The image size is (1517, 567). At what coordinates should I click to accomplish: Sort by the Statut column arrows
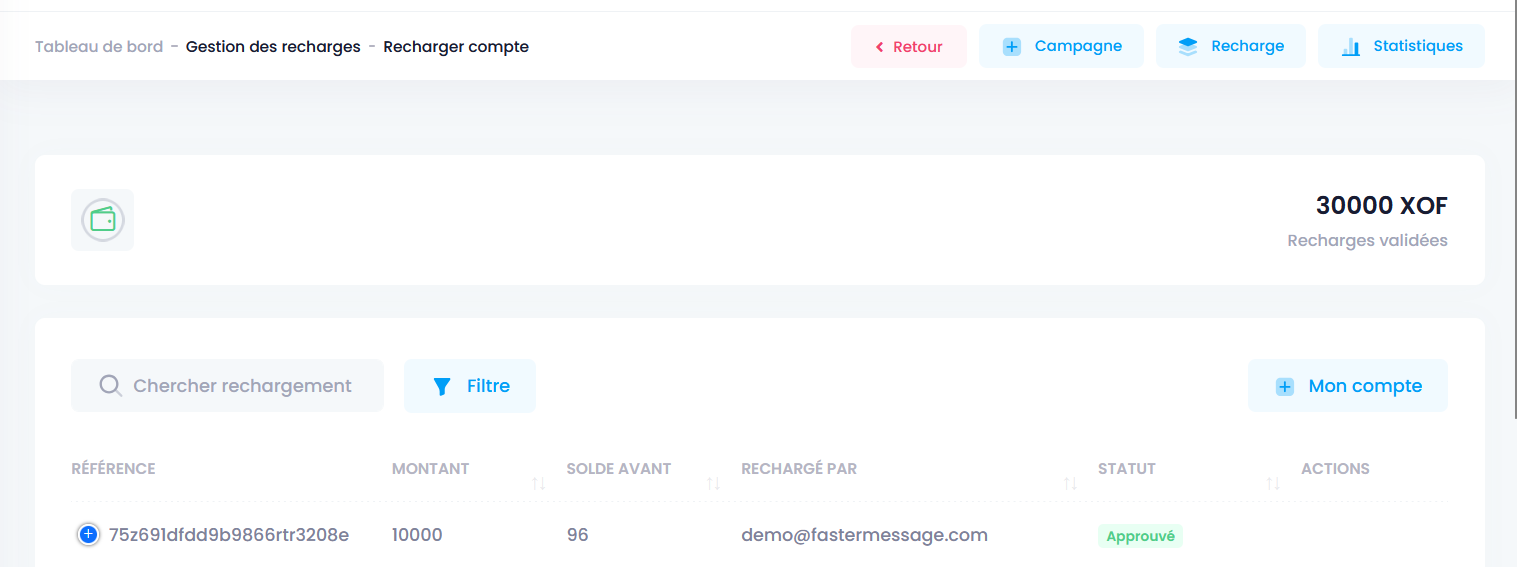click(1272, 483)
